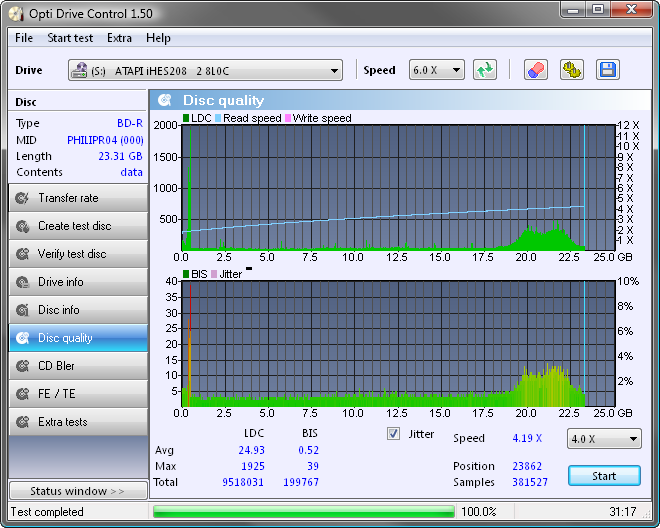Open the Disc info section

78,310
